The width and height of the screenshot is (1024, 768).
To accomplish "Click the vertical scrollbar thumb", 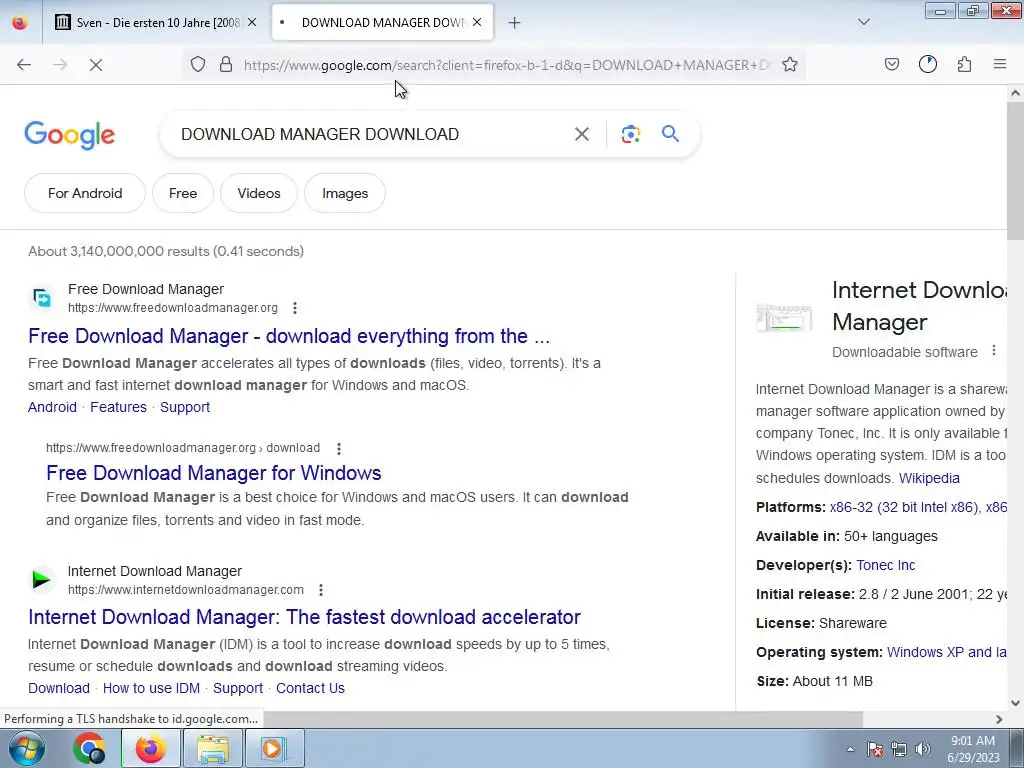I will tap(1015, 171).
